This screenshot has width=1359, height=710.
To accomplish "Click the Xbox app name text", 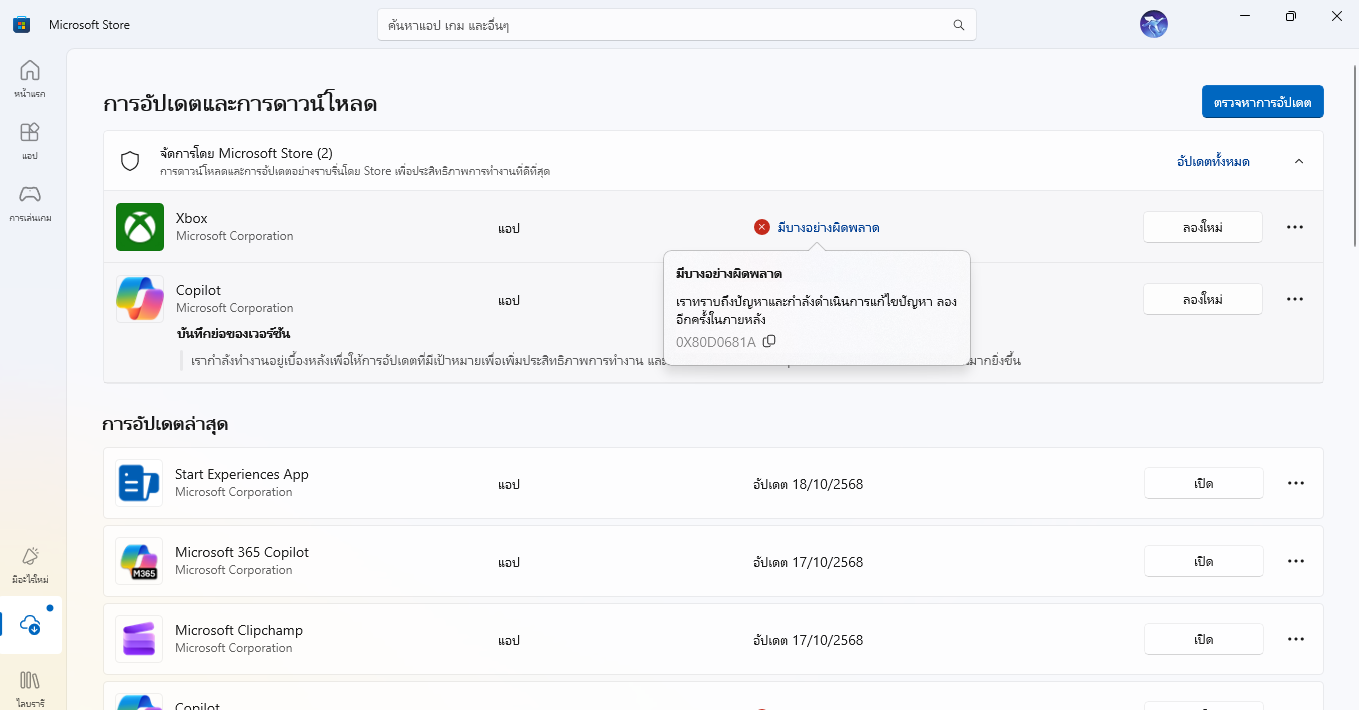I will coord(192,218).
